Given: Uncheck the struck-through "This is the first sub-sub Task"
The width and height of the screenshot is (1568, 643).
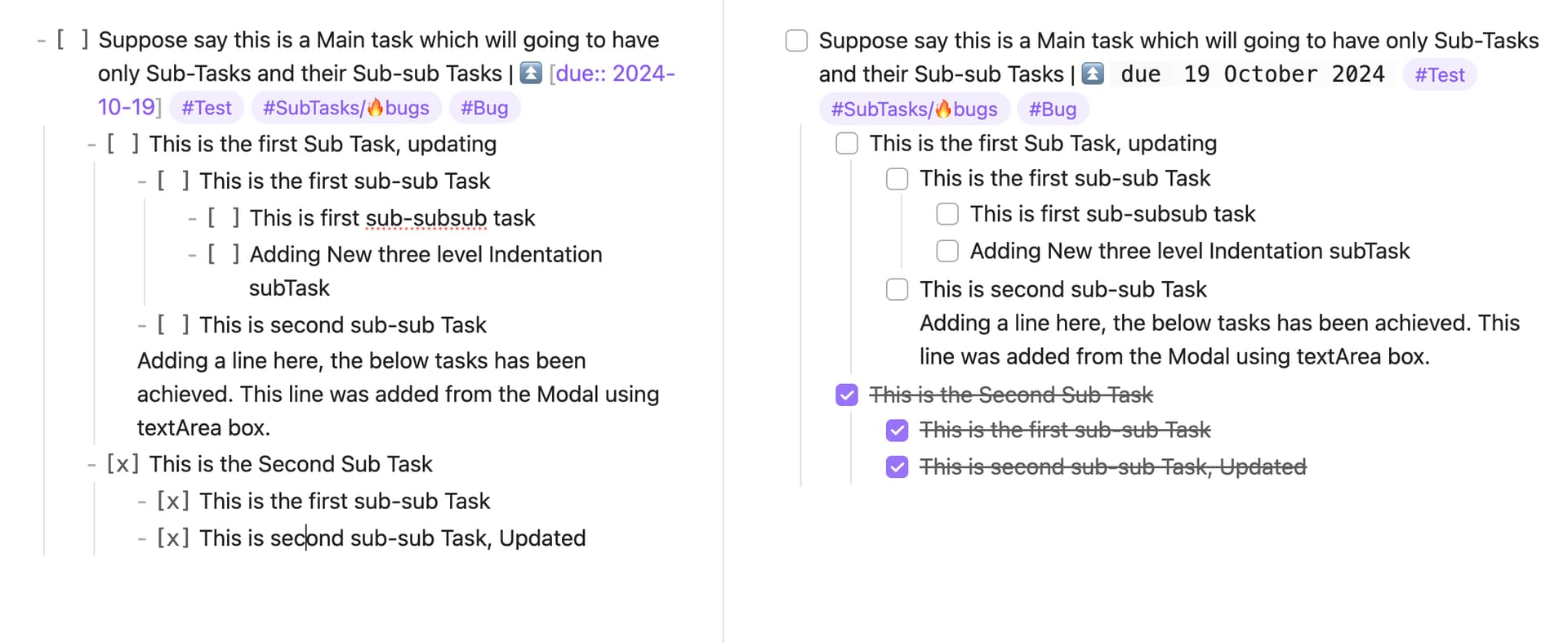Looking at the screenshot, I should point(897,430).
